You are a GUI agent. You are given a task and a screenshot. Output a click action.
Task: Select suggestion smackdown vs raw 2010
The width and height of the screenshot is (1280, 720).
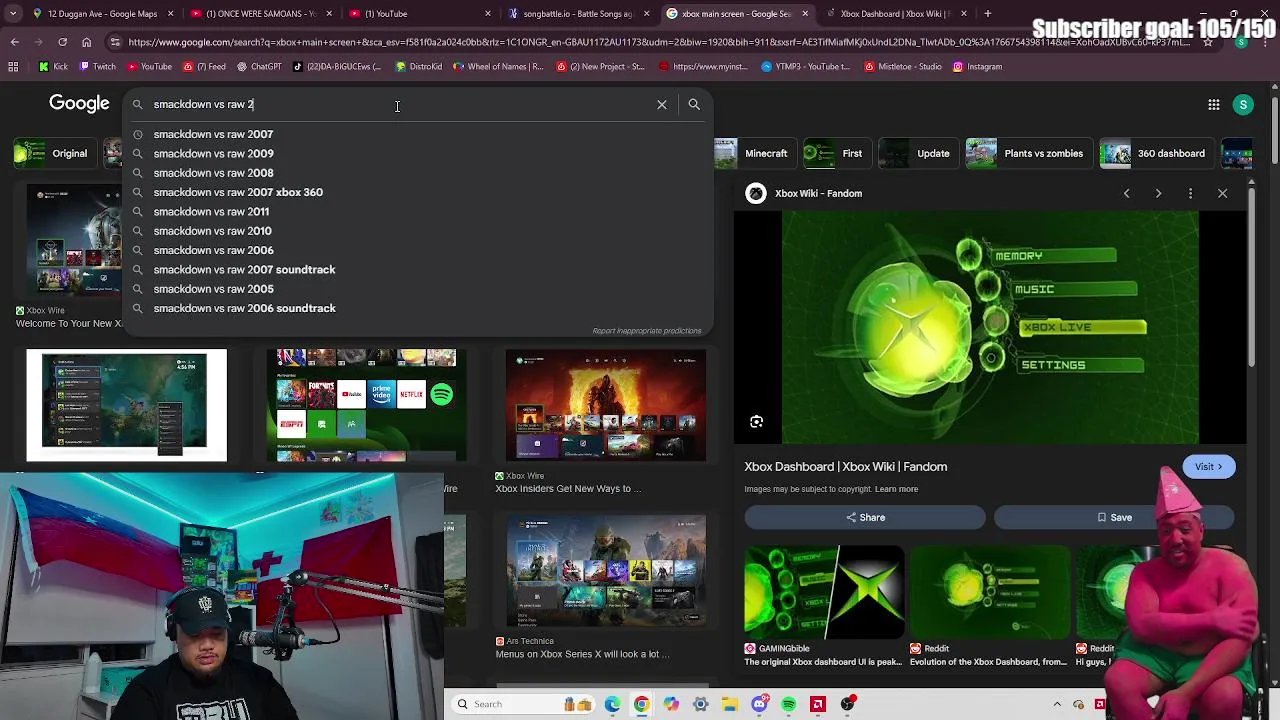(x=418, y=231)
